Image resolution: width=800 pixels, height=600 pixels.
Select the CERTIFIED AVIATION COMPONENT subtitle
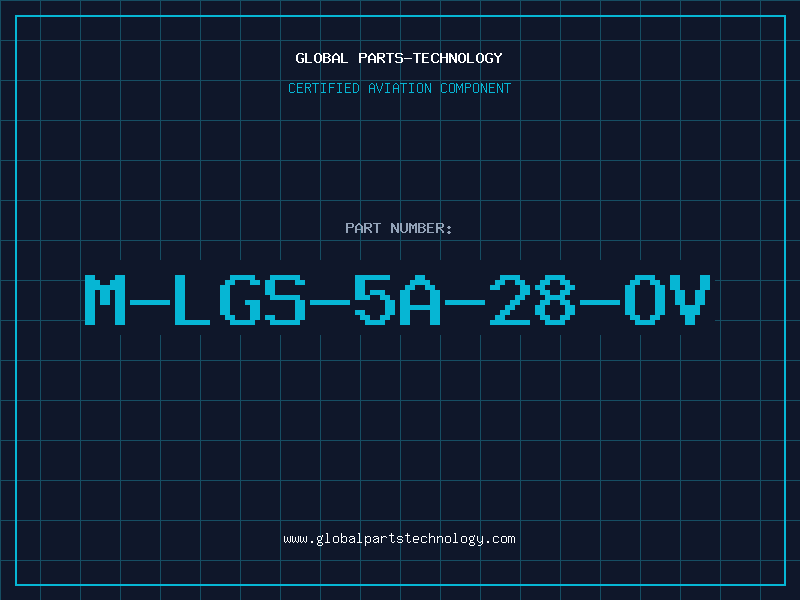point(399,88)
